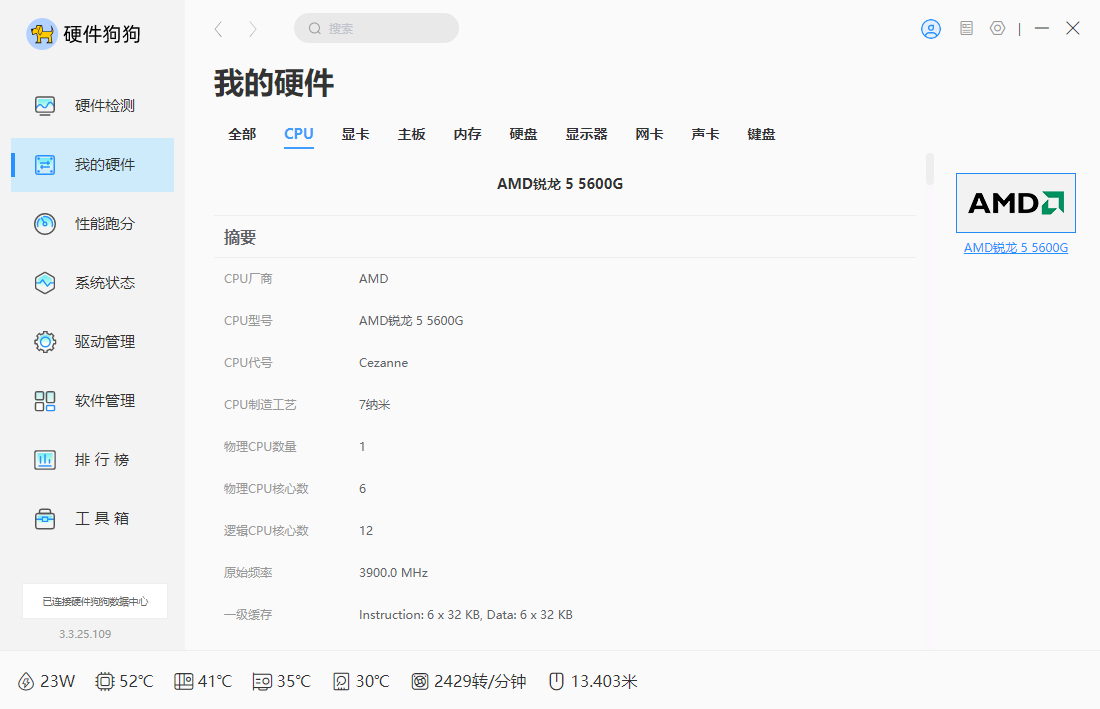Screen dimensions: 1100x709
Task: Click the centered AMD锐龙 5 5600G title
Action: (x=560, y=184)
